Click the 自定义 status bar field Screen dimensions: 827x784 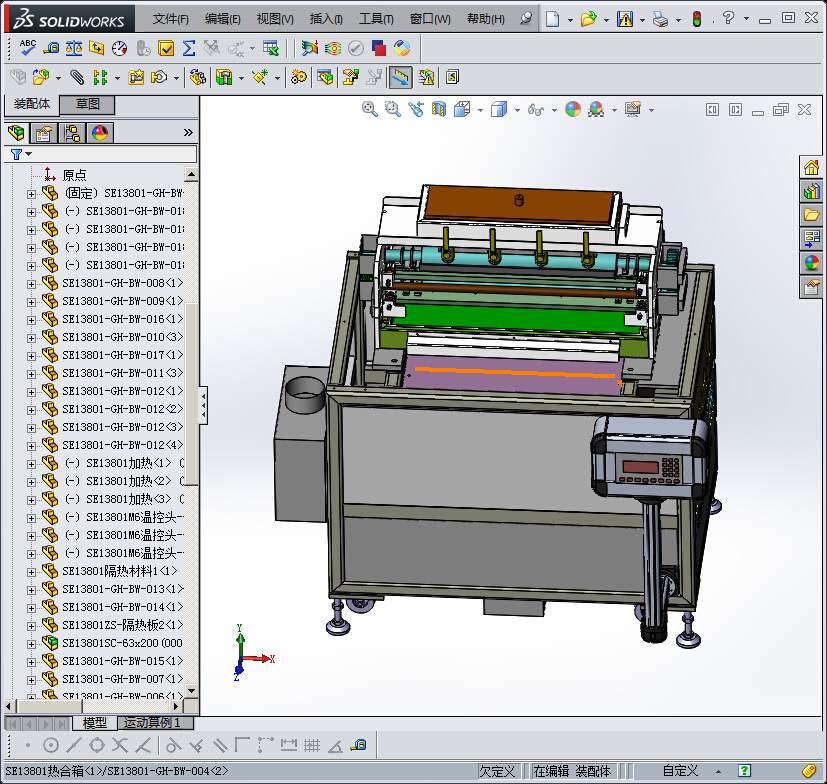tap(680, 770)
